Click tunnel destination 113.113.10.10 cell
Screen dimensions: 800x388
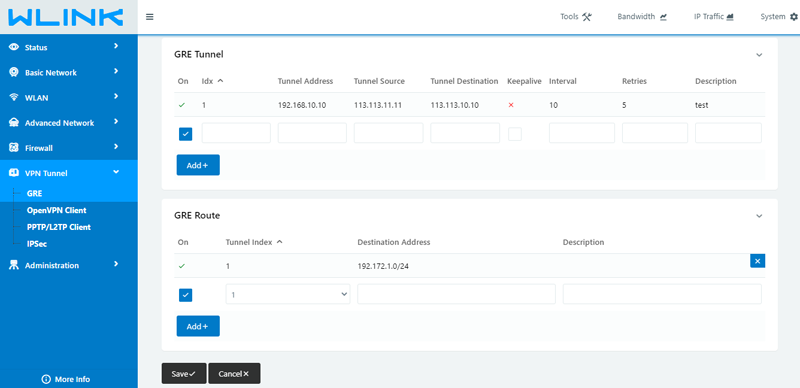455,106
